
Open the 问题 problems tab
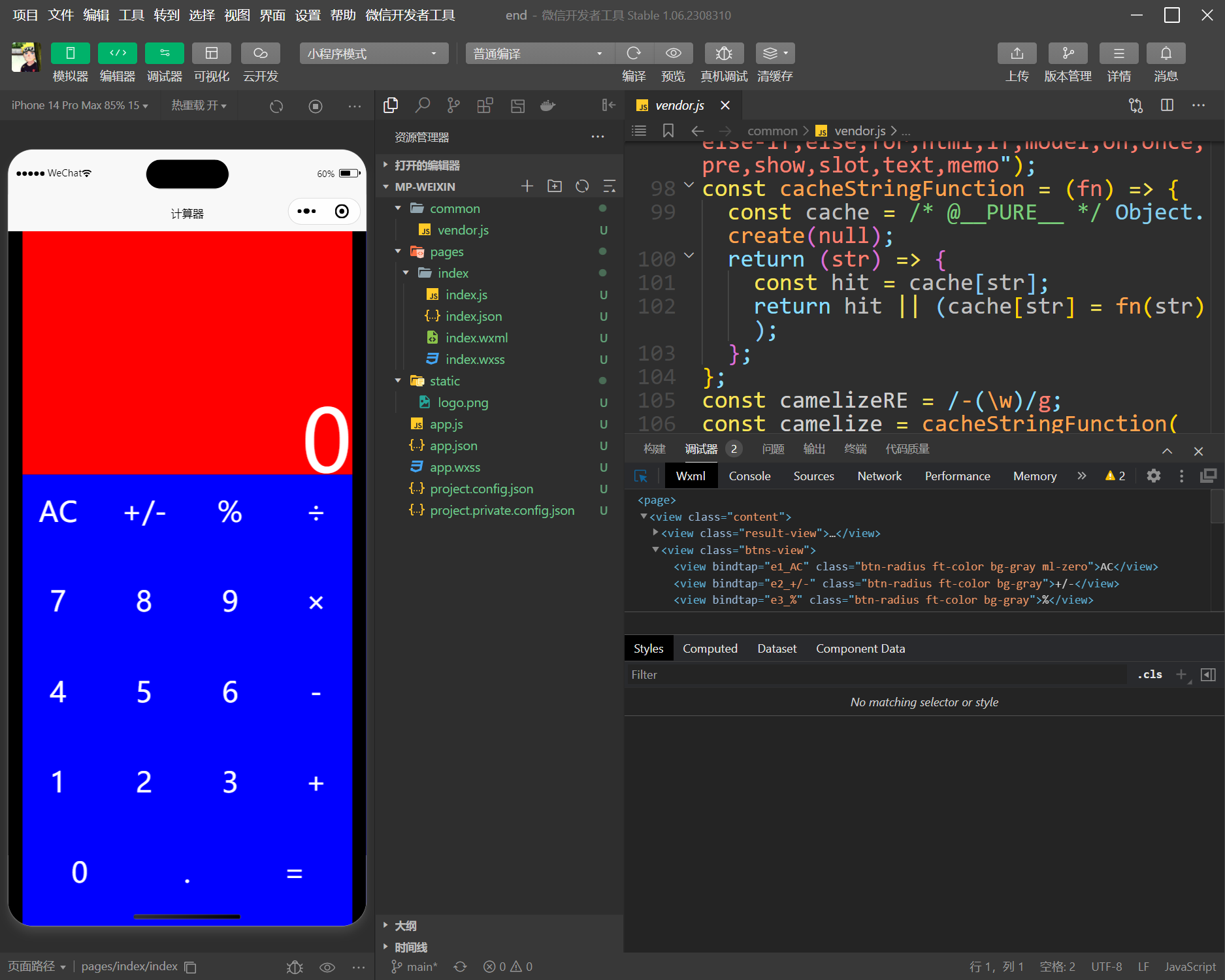point(774,449)
